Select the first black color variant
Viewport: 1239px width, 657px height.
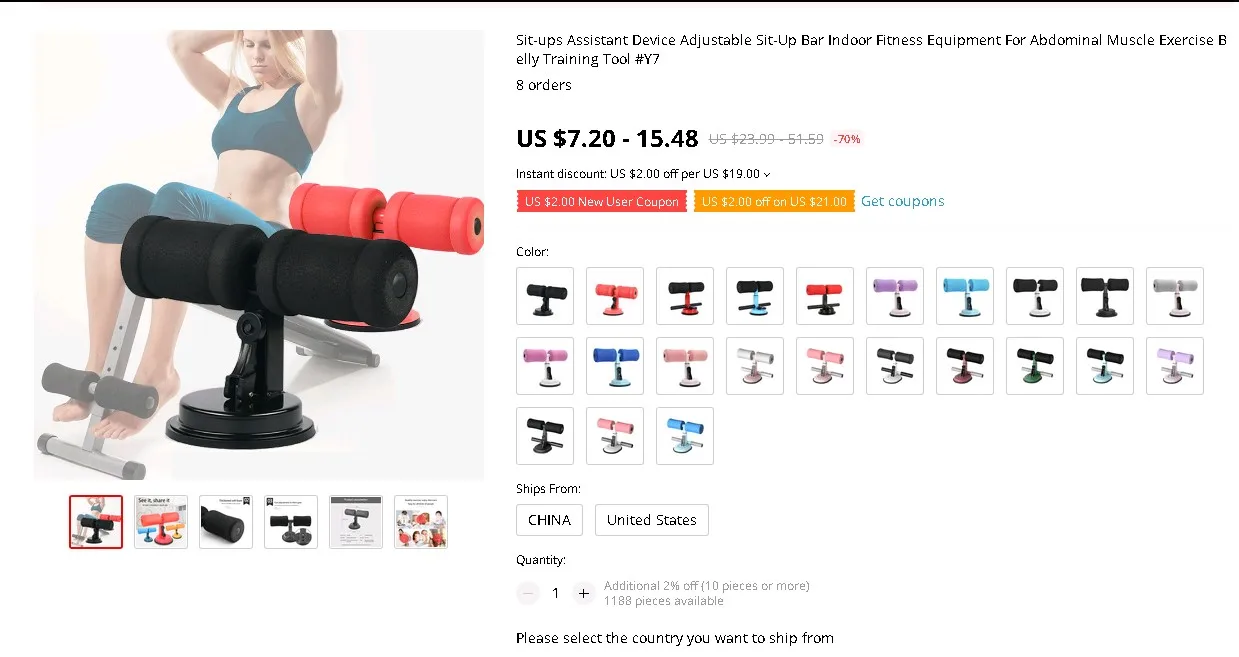(x=545, y=296)
